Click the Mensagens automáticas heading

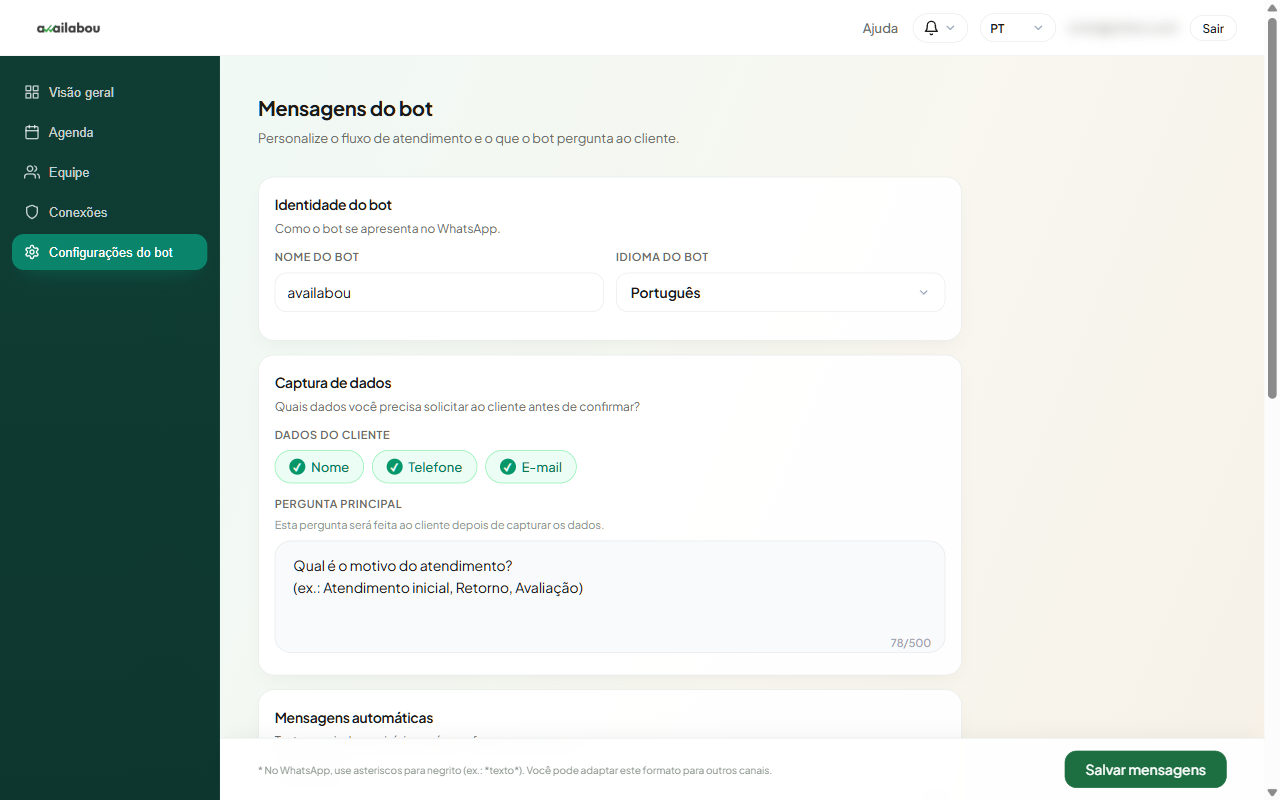pos(354,718)
